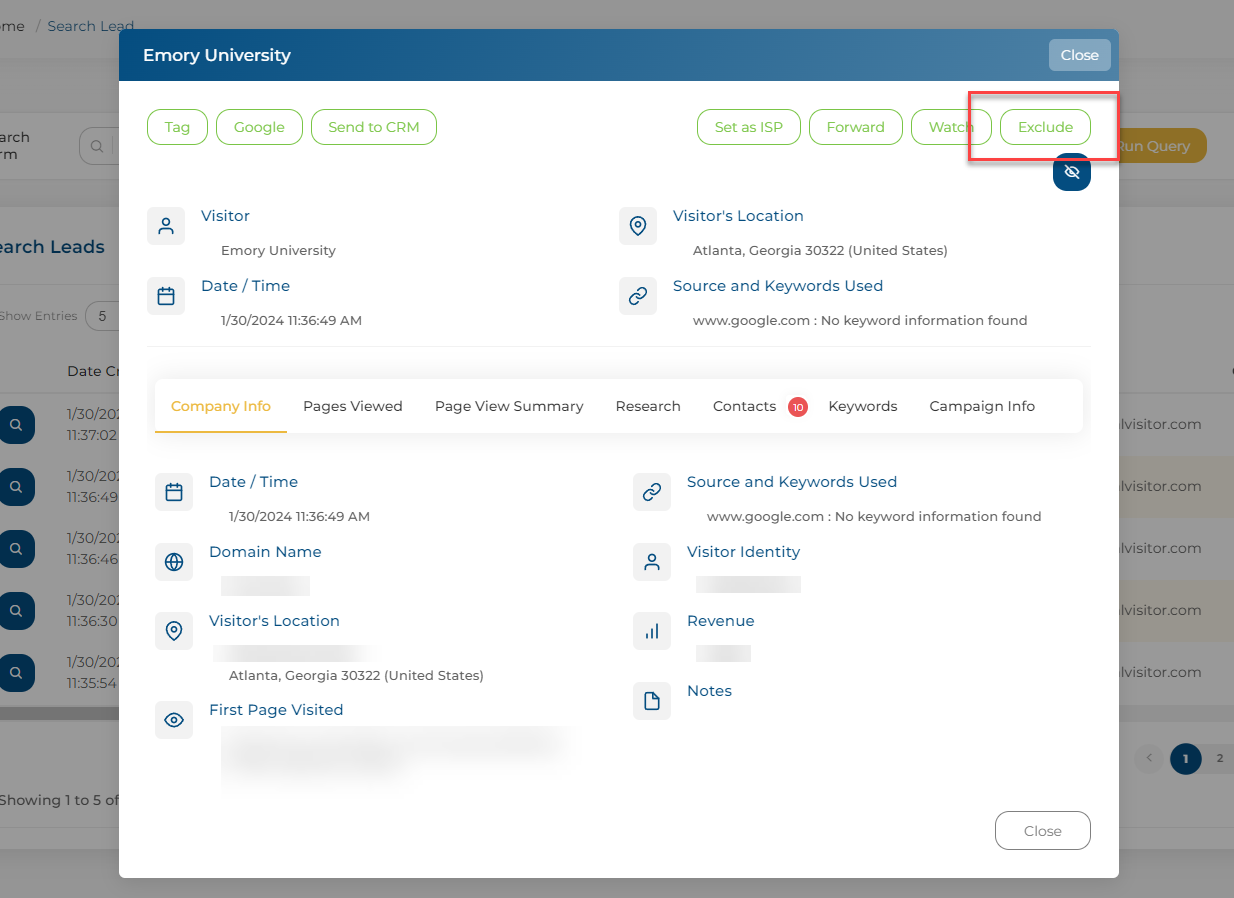Image resolution: width=1234 pixels, height=898 pixels.
Task: Click the Emory University value under Visitor
Action: coord(278,250)
